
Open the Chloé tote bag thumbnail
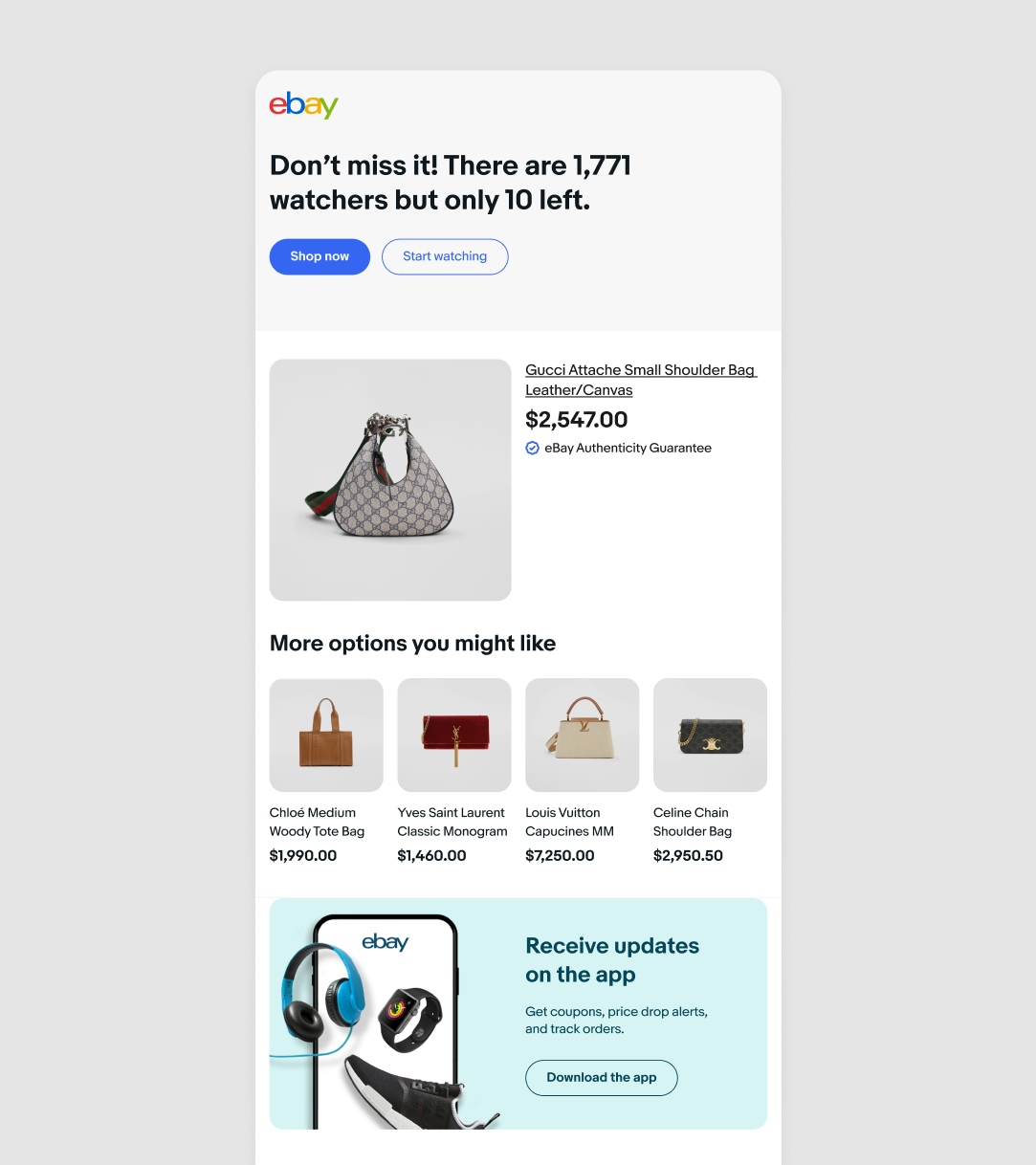point(326,735)
